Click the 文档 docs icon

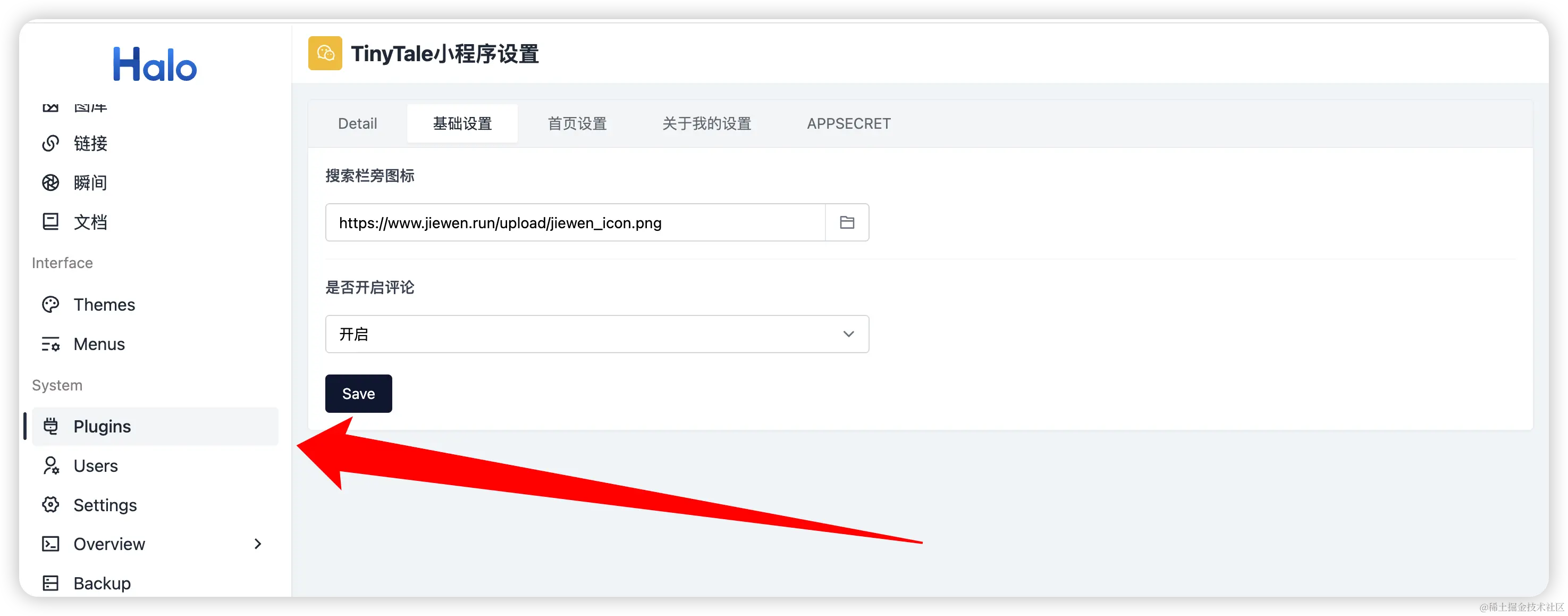coord(50,222)
